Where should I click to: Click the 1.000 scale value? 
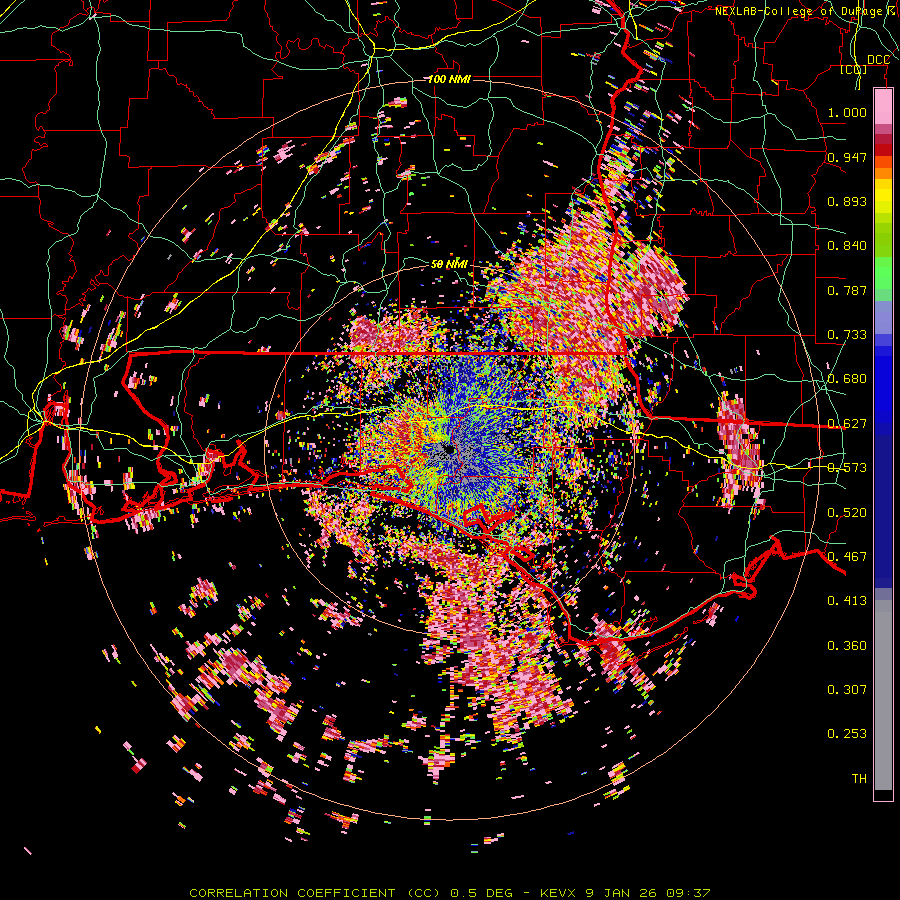pyautogui.click(x=847, y=112)
